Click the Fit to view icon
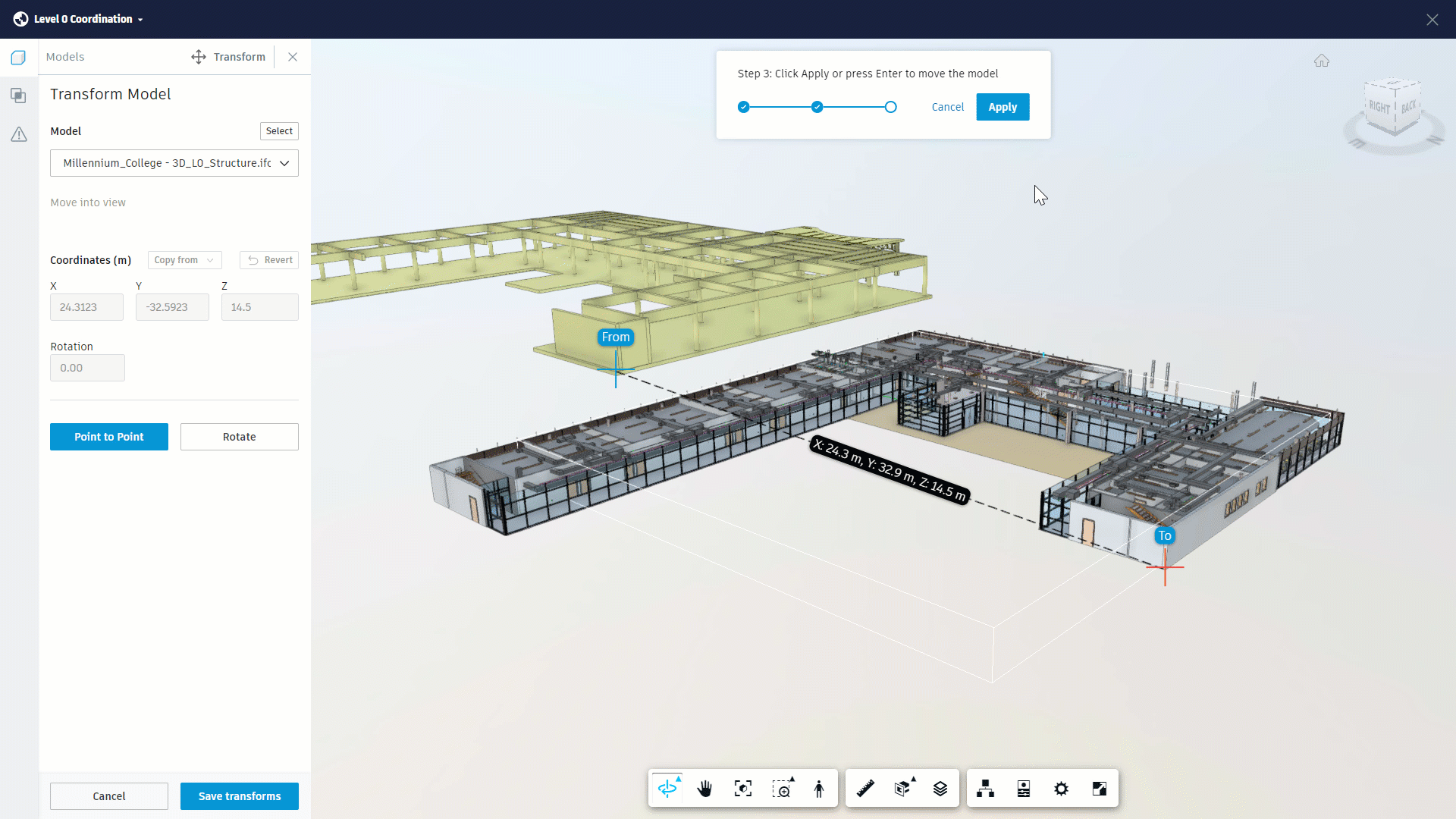This screenshot has height=819, width=1456. pyautogui.click(x=743, y=789)
